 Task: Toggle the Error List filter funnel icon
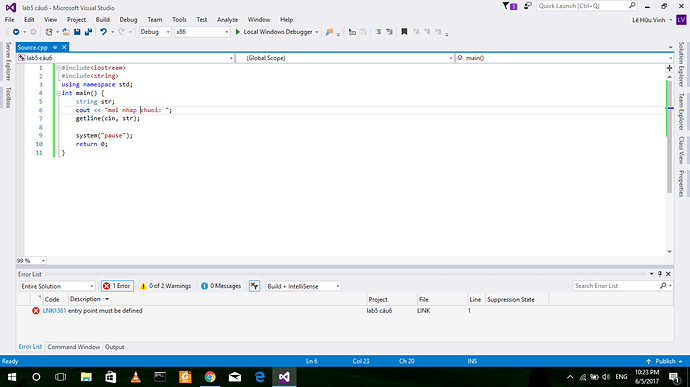254,286
